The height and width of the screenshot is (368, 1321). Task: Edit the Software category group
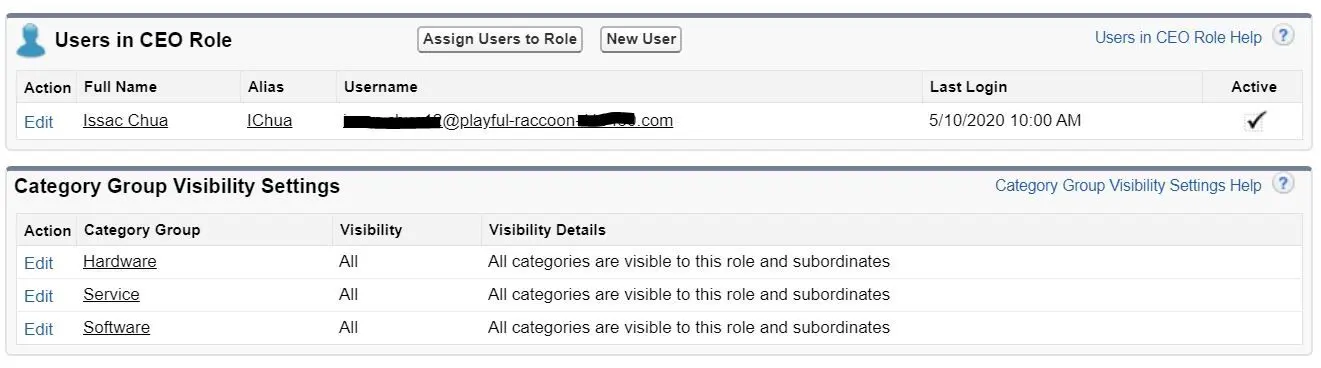coord(39,329)
